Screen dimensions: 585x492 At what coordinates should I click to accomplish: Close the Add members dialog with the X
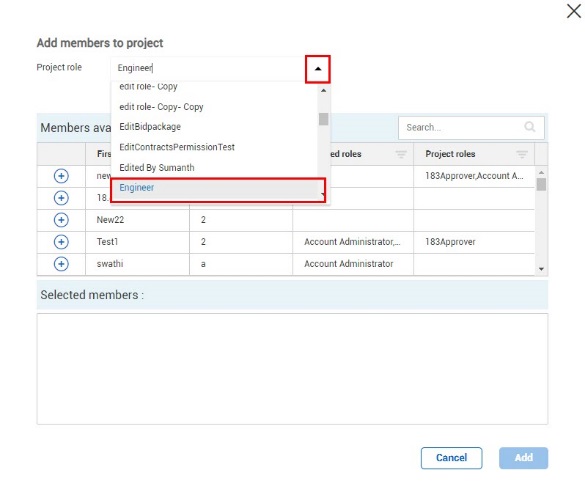click(x=574, y=11)
